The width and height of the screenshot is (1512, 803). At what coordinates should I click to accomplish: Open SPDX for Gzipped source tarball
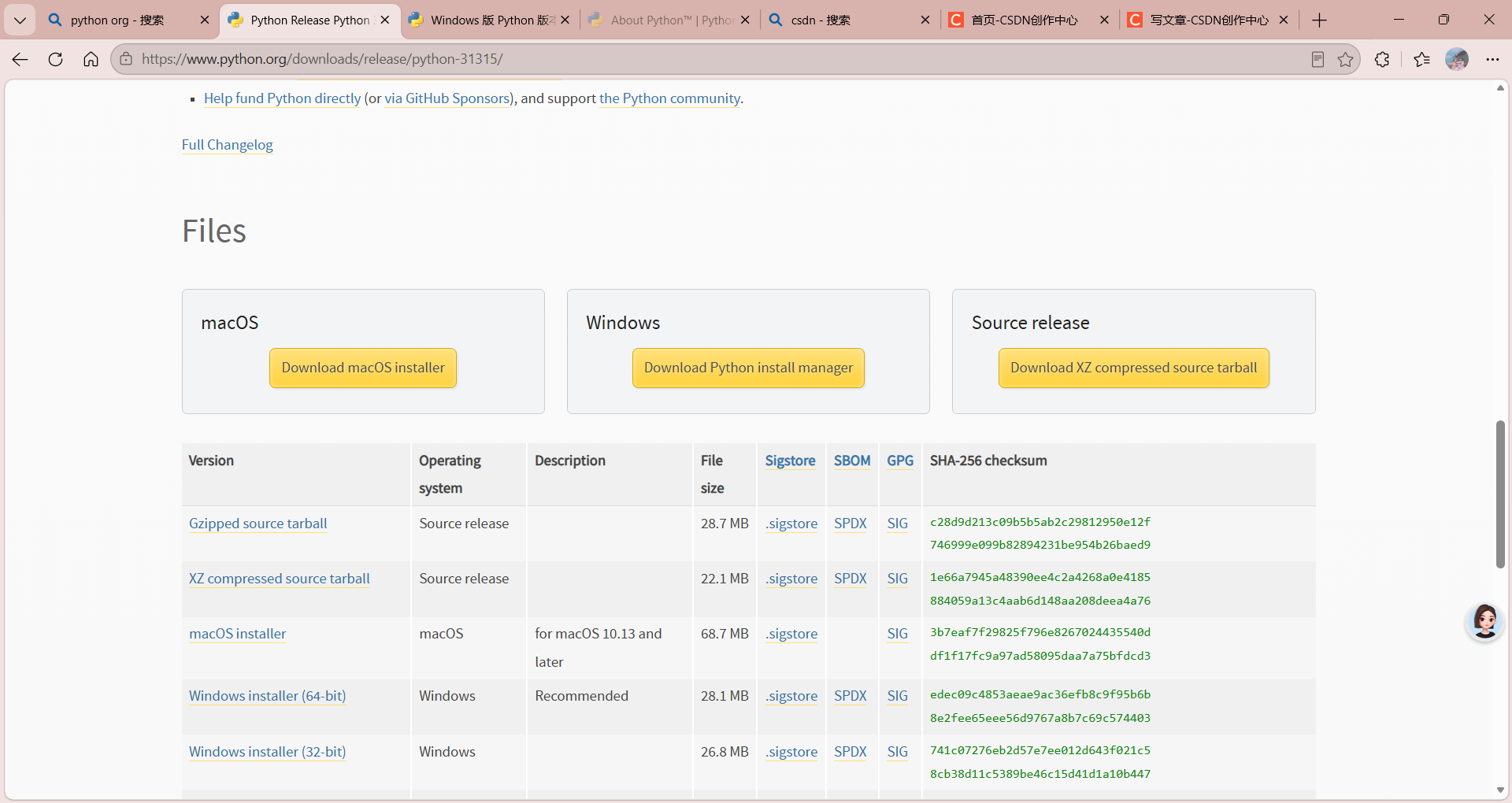(x=850, y=524)
